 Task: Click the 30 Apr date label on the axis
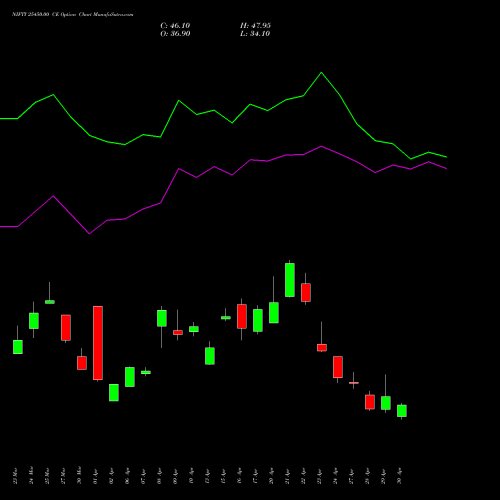(399, 476)
